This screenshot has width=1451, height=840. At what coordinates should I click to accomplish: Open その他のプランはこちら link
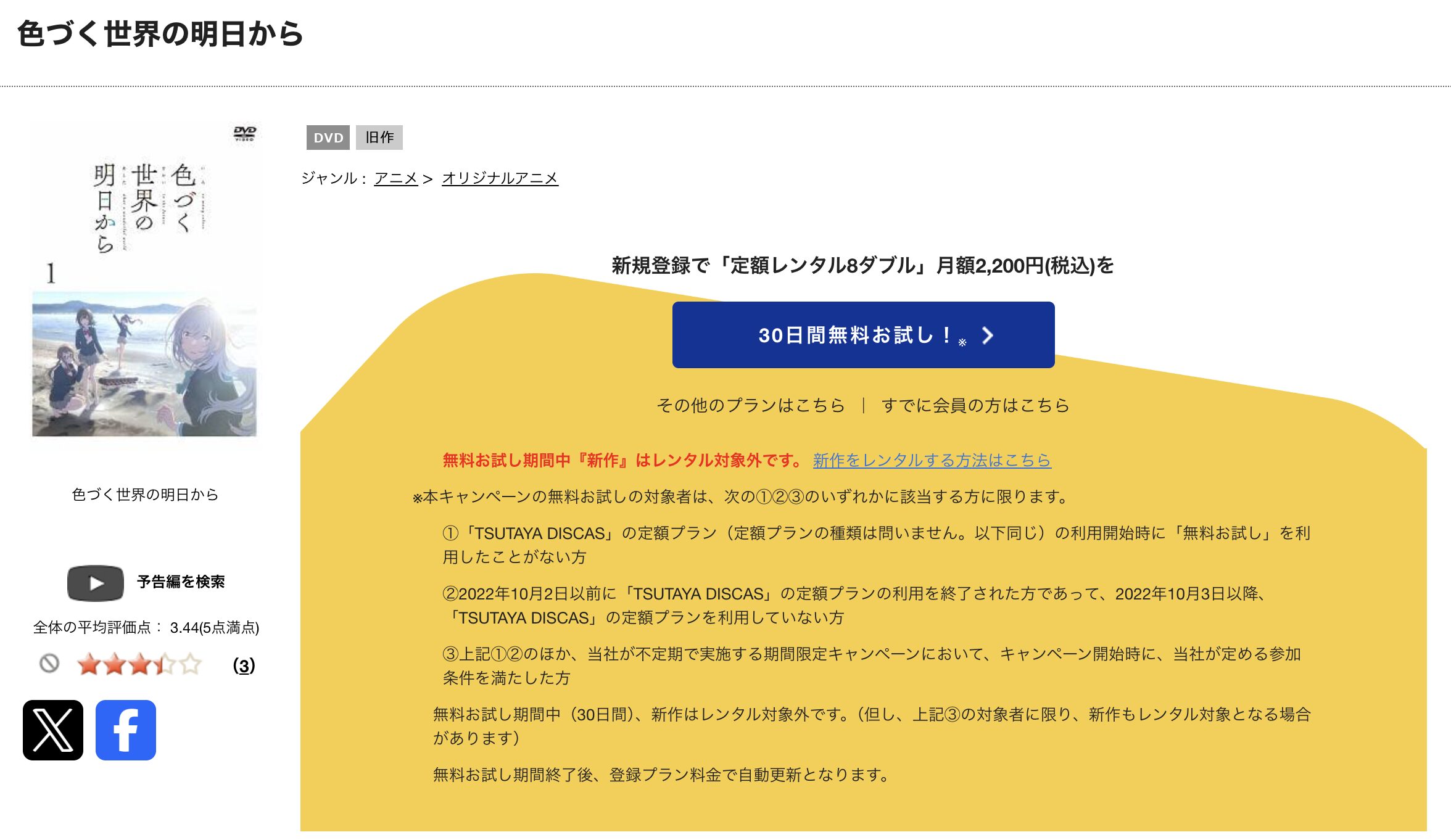click(x=750, y=405)
